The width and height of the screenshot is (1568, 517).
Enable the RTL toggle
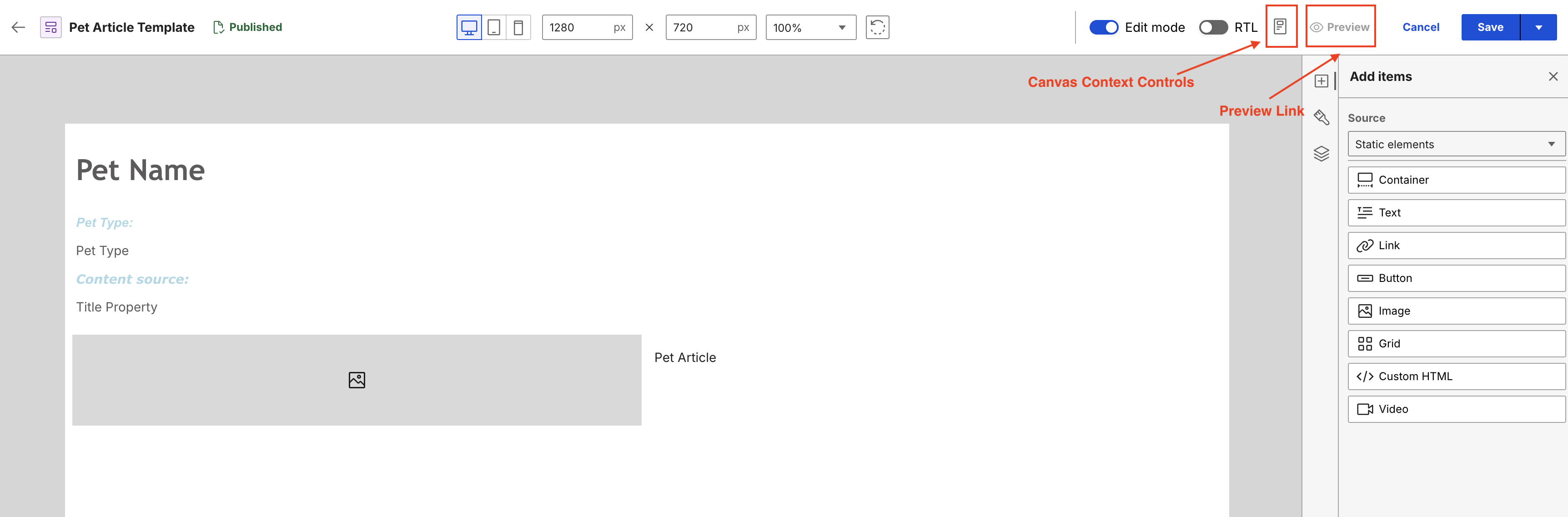[x=1213, y=27]
